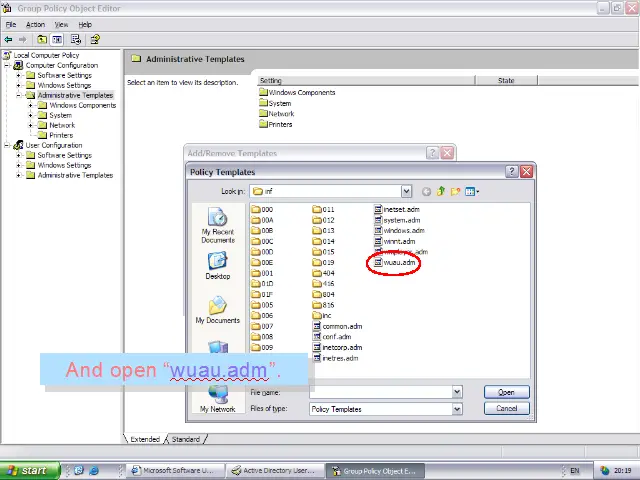
Task: Collapse the User Configuration node
Action: [x=7, y=145]
